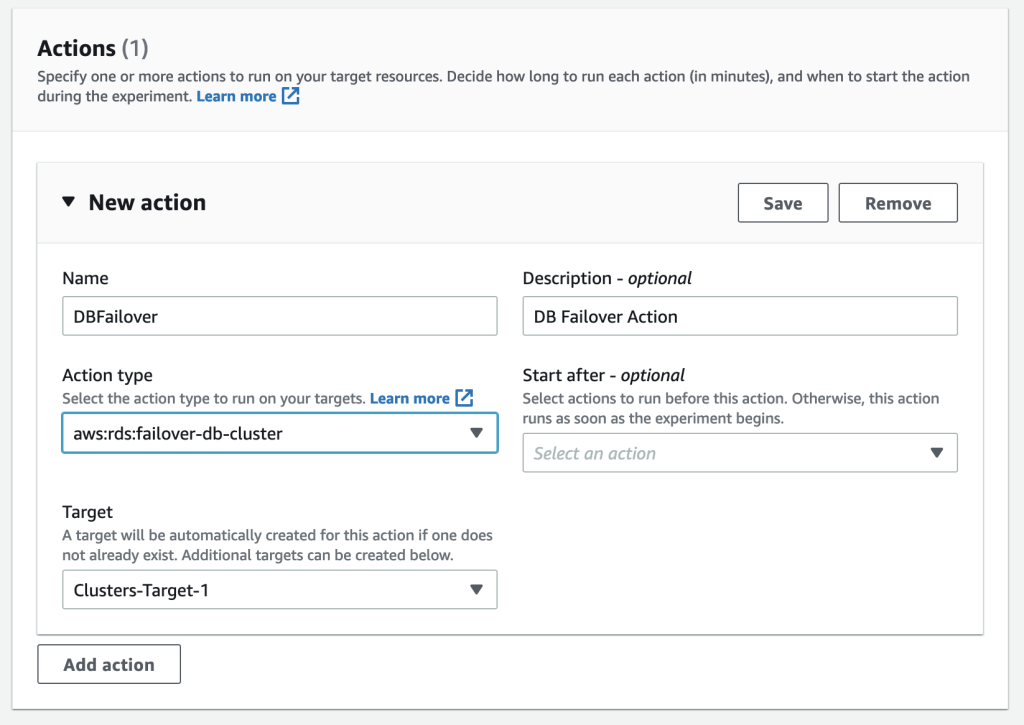Remove the New action

pos(897,202)
